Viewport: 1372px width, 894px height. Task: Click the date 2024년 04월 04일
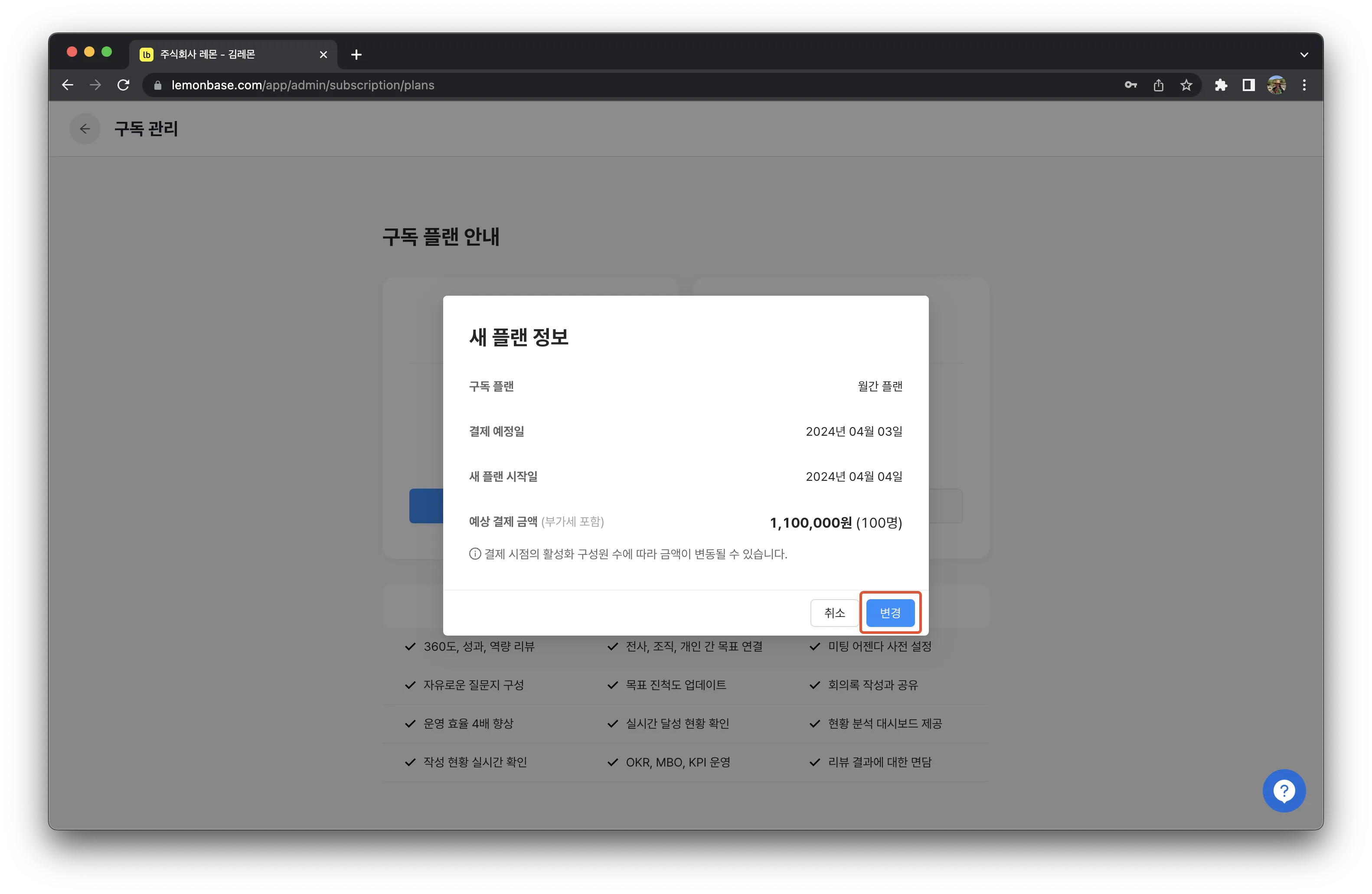pyautogui.click(x=854, y=476)
